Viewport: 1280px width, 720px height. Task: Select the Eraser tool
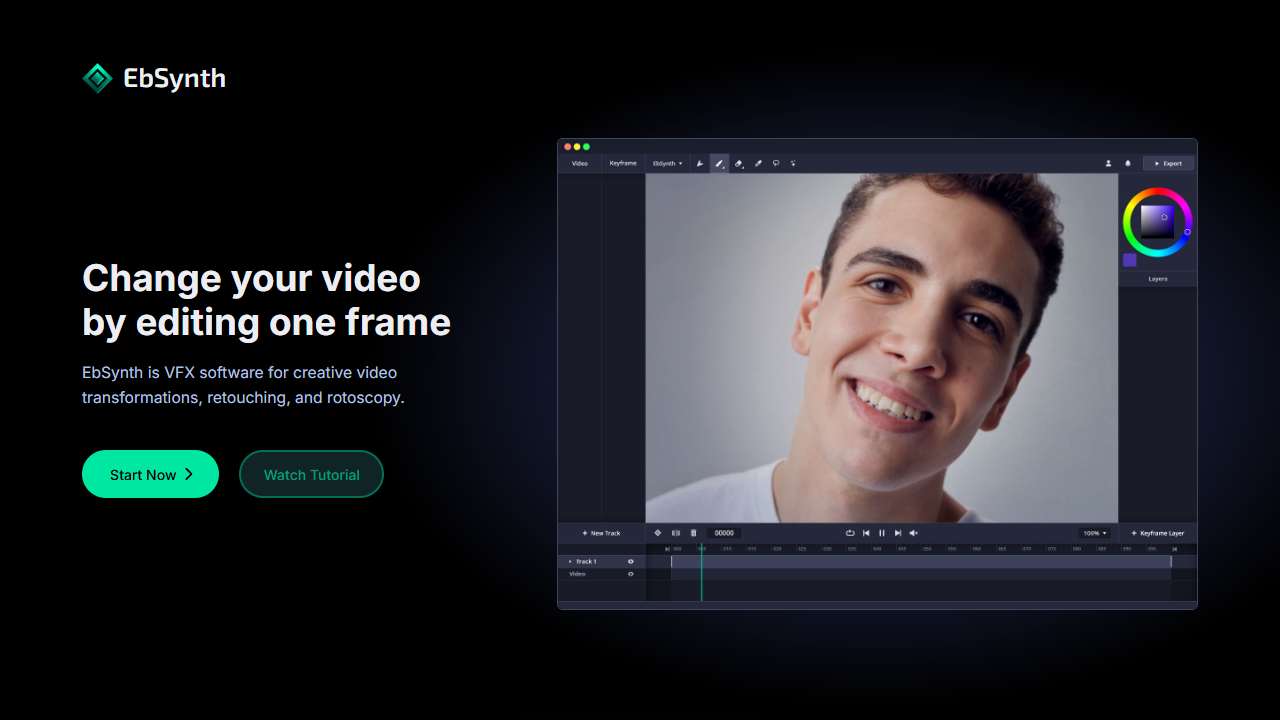pos(739,163)
